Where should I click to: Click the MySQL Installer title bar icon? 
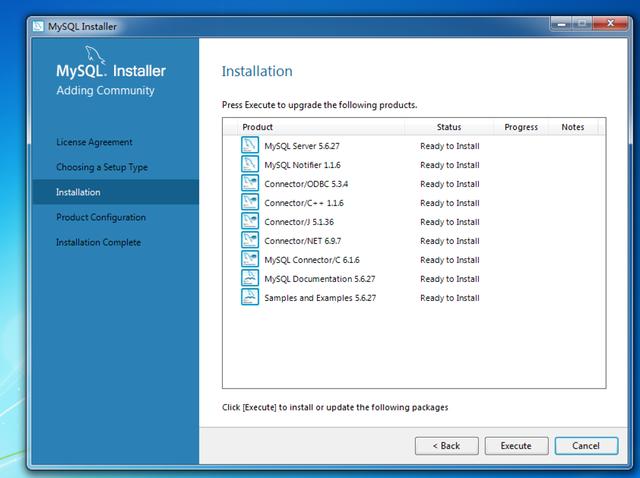click(x=38, y=26)
